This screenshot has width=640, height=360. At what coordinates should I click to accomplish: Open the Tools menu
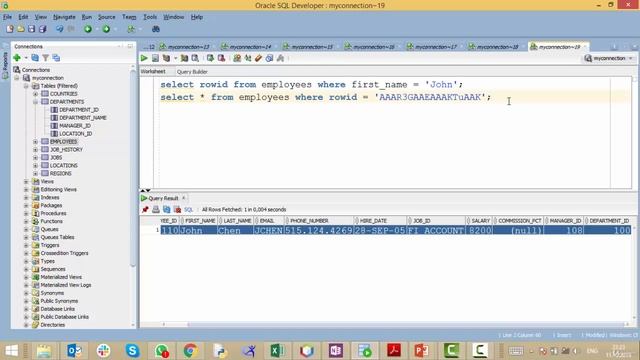tap(150, 17)
